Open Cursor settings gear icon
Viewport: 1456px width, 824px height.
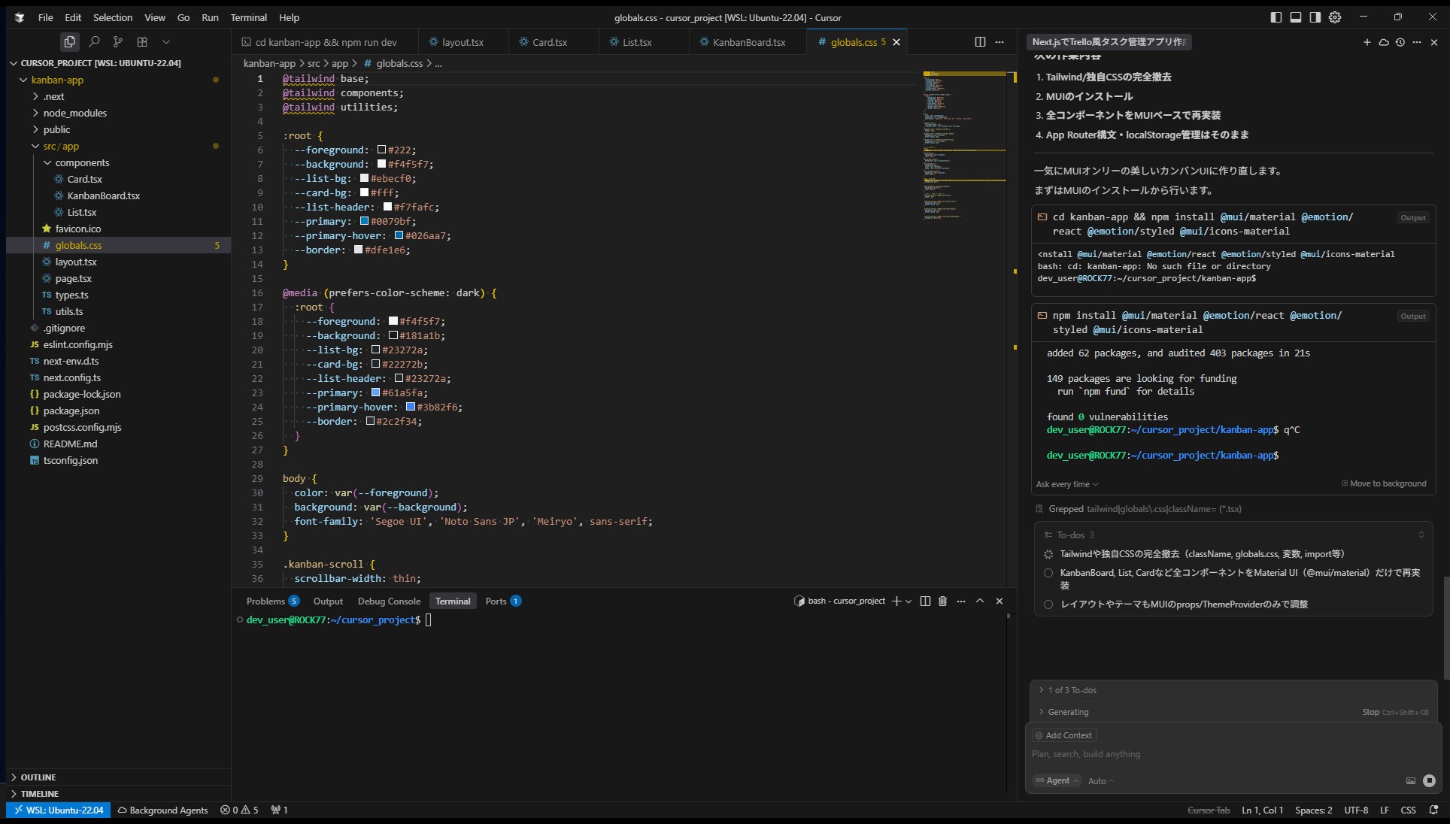pyautogui.click(x=1335, y=17)
